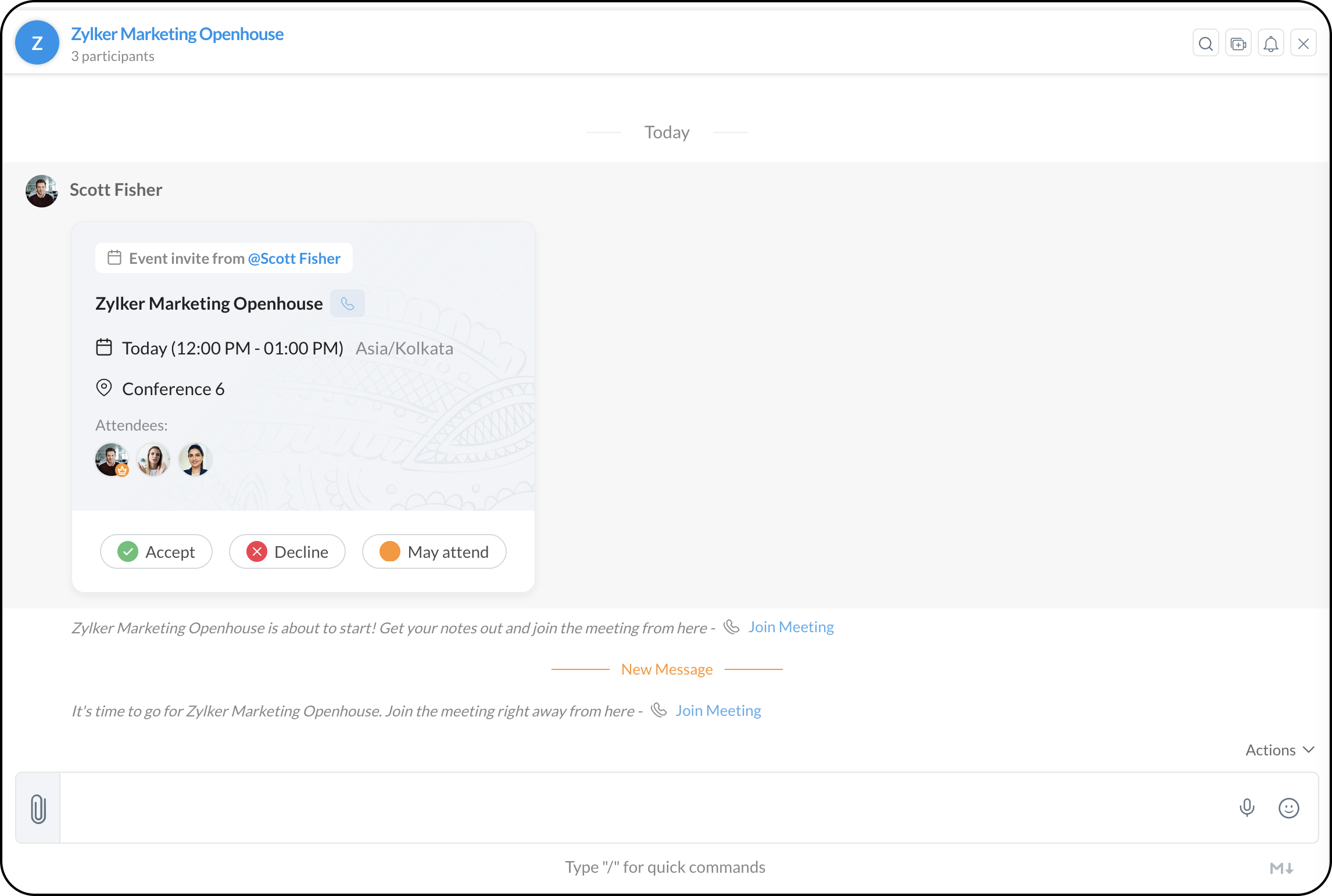Click the notification bell icon
The height and width of the screenshot is (896, 1332).
[x=1271, y=44]
